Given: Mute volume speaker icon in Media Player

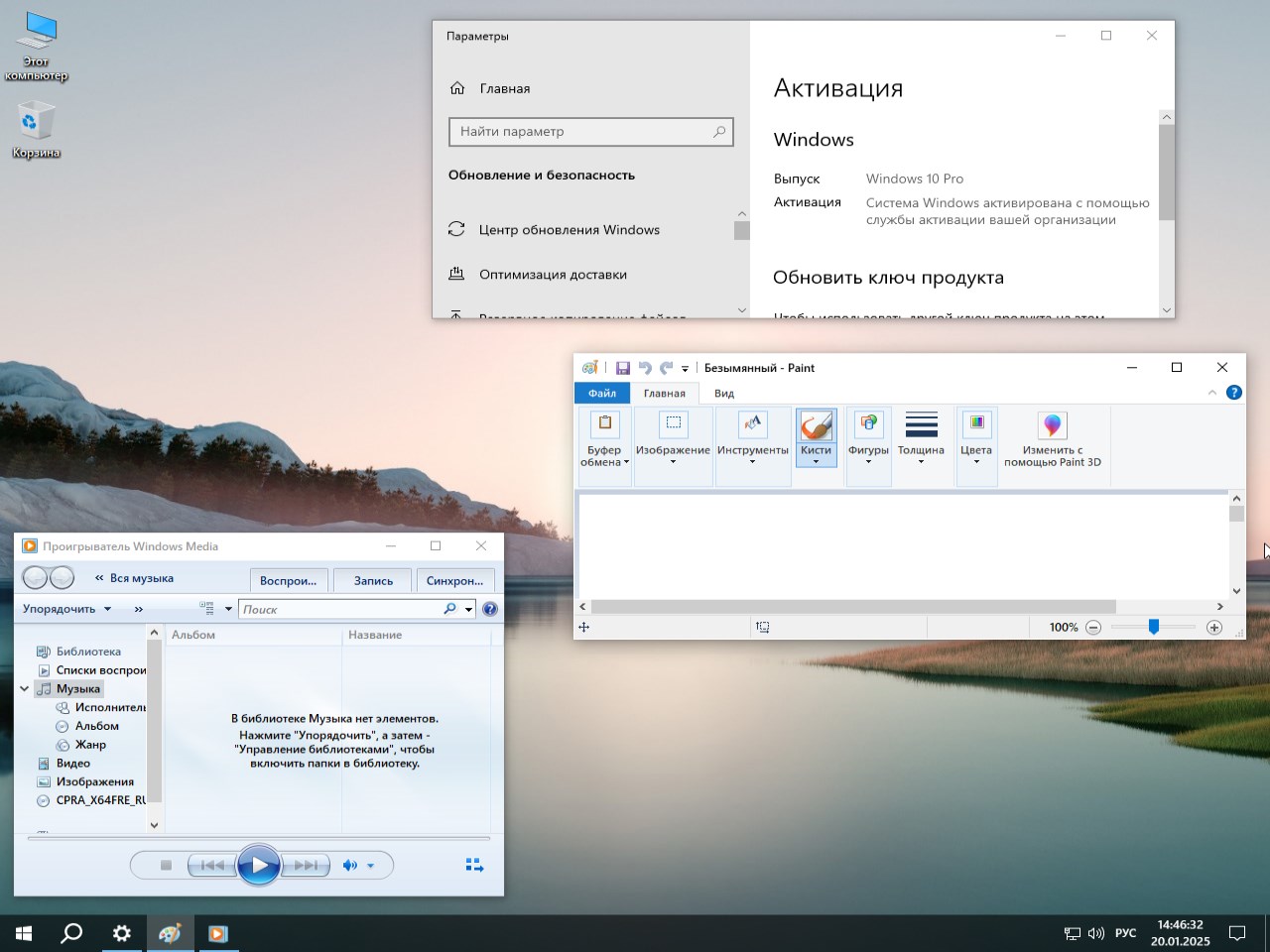Looking at the screenshot, I should (x=349, y=866).
